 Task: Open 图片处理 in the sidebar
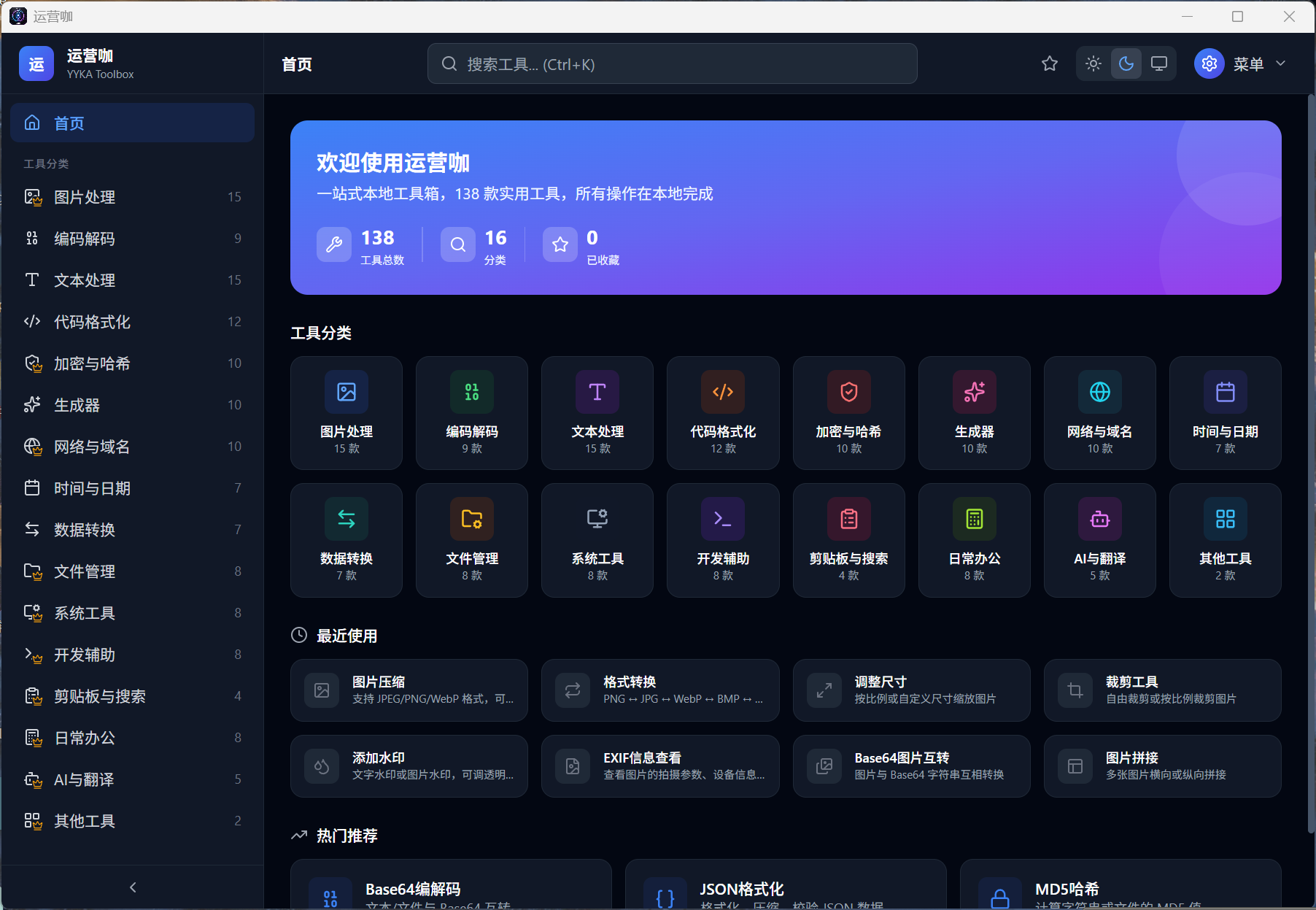coord(132,197)
